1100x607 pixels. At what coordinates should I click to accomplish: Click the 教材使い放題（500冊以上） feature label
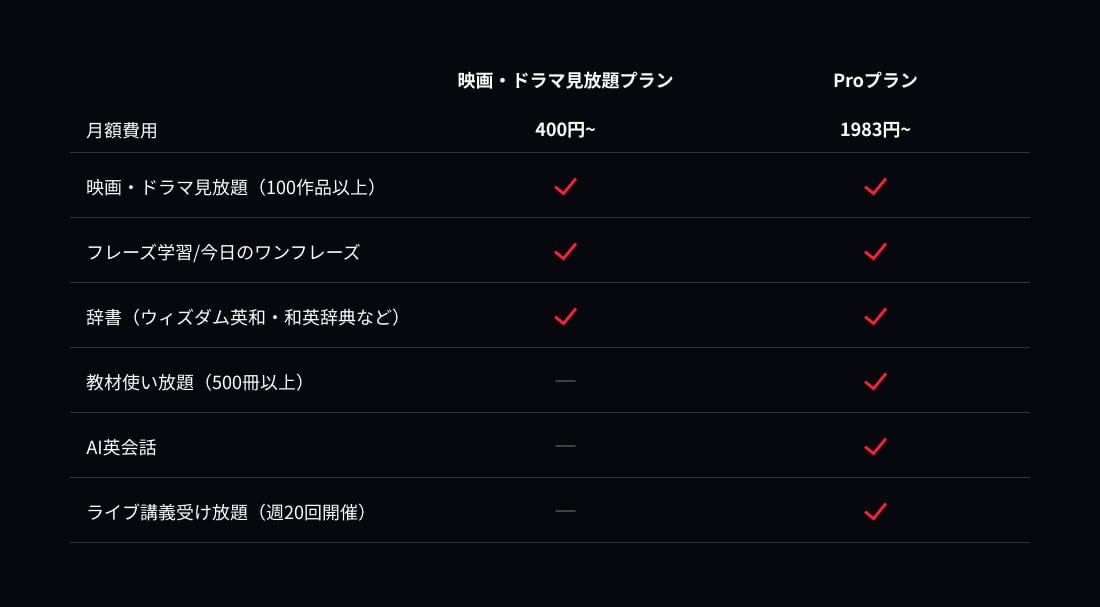(x=195, y=382)
